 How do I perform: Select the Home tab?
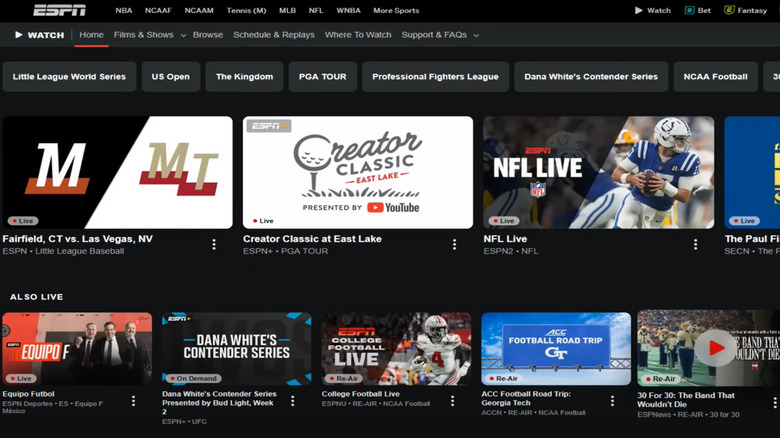pyautogui.click(x=91, y=35)
